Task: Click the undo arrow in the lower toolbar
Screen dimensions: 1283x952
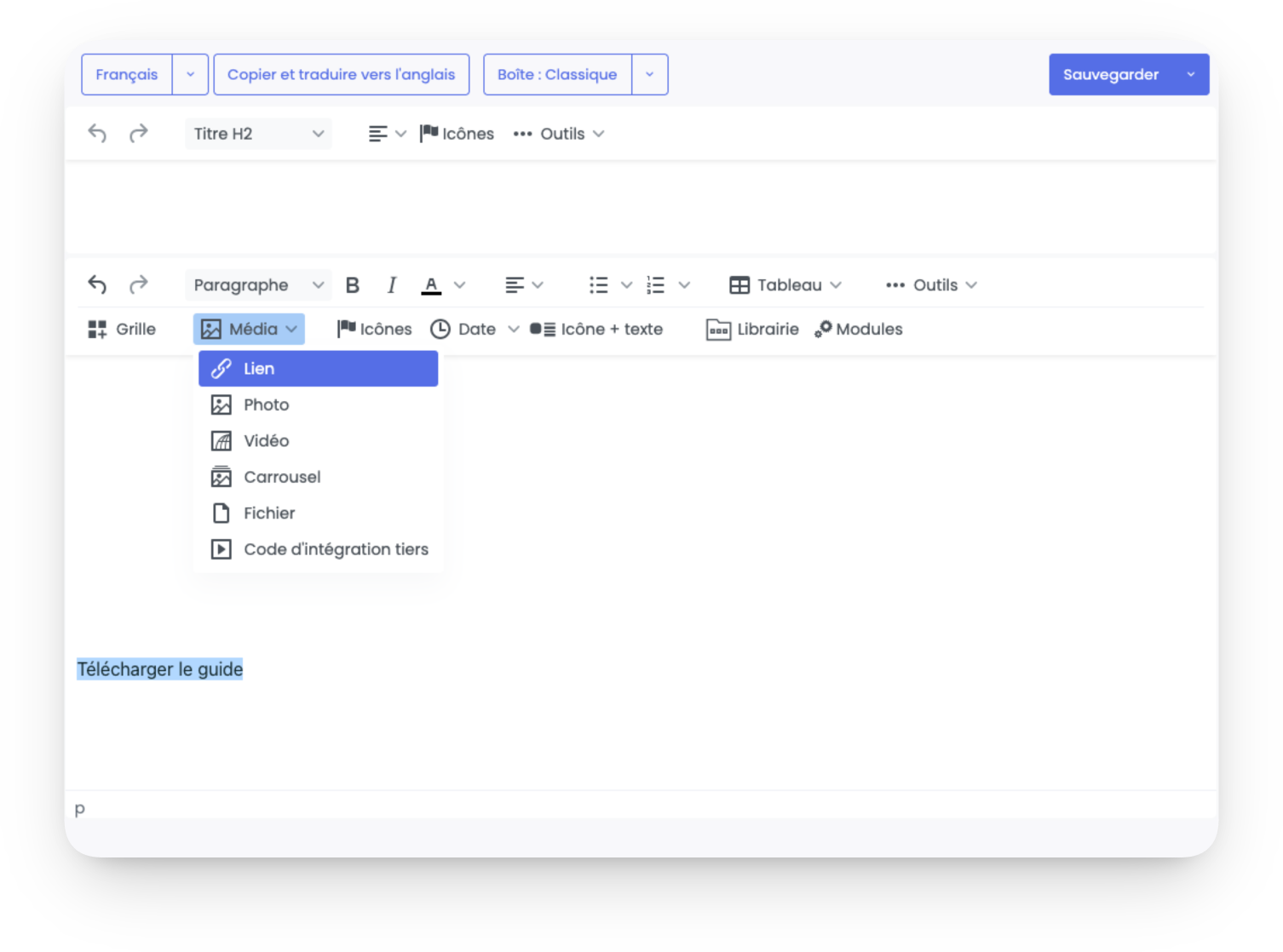Action: [97, 284]
